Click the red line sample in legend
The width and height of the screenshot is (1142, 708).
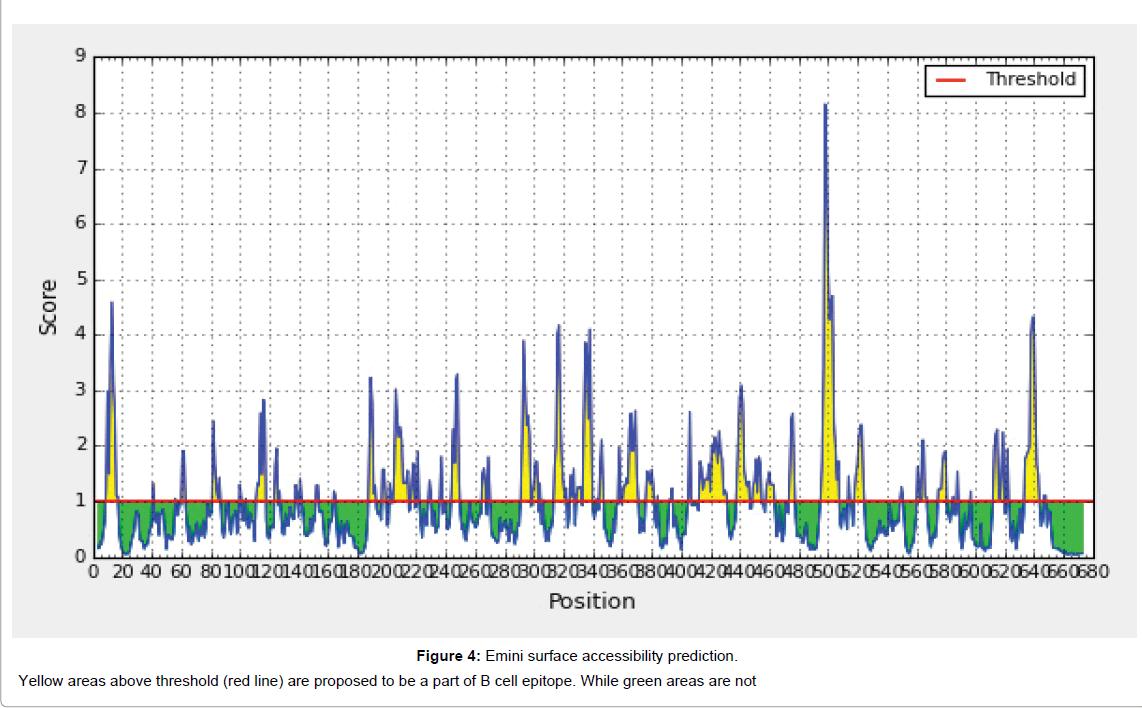[x=950, y=80]
